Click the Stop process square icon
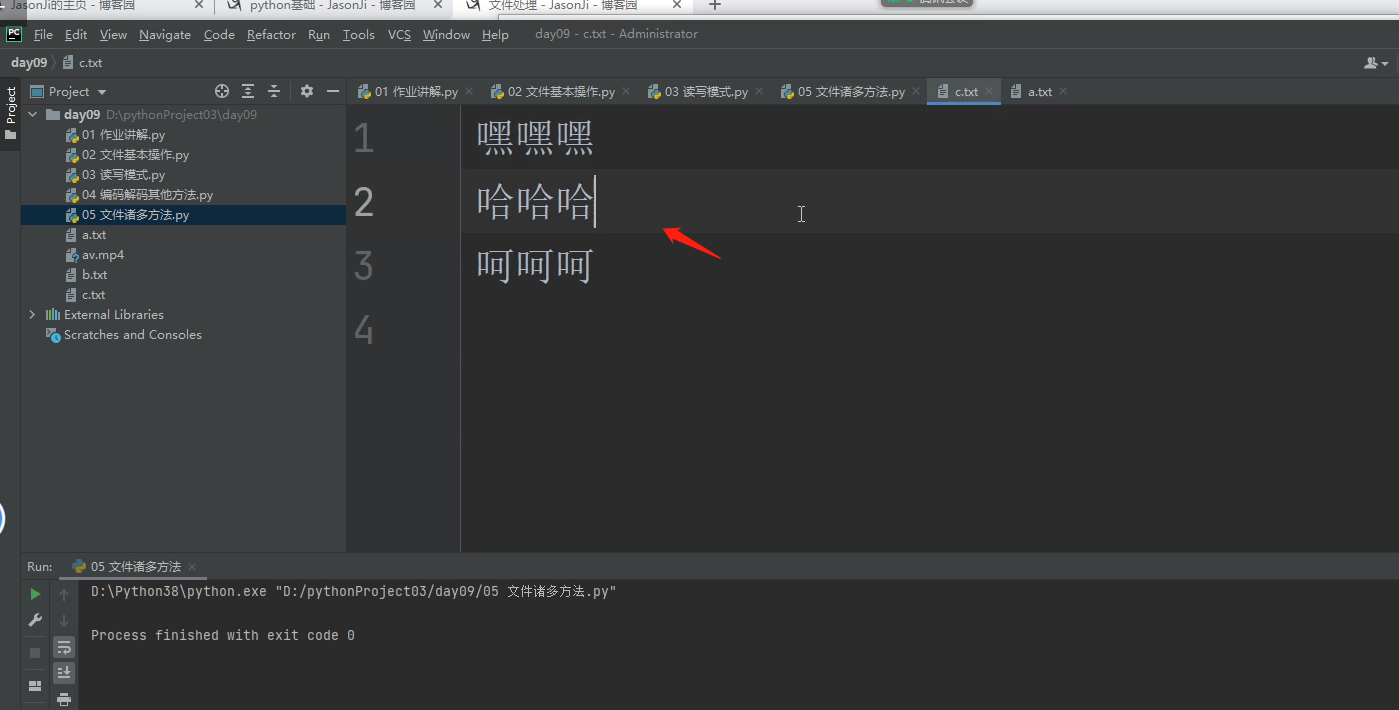This screenshot has height=710, width=1399. click(x=36, y=652)
